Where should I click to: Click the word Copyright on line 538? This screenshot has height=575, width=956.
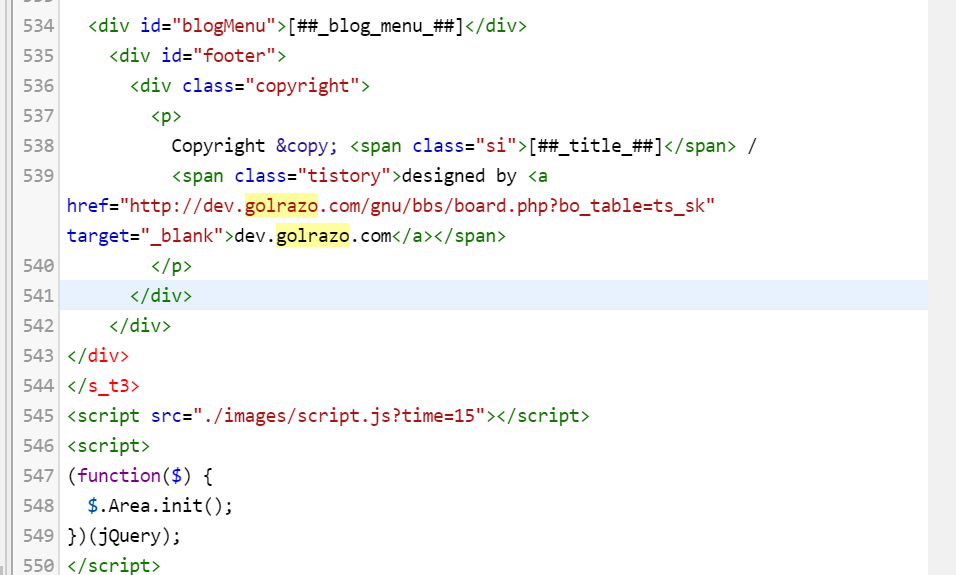click(x=218, y=146)
